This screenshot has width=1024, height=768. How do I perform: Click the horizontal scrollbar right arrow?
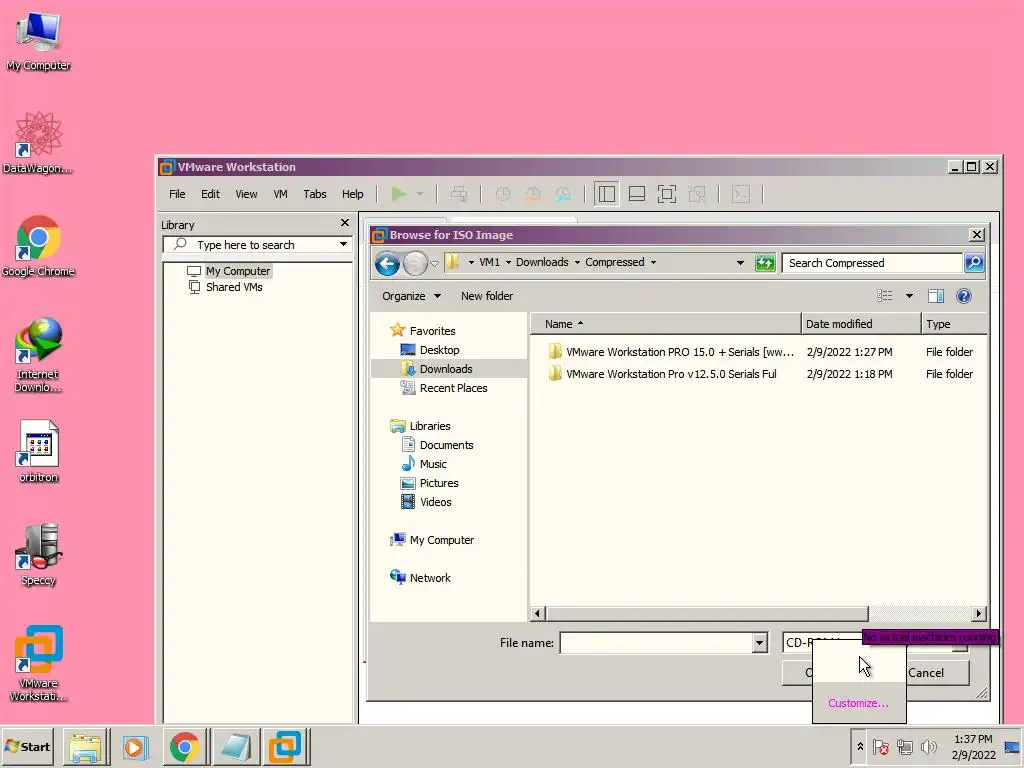click(x=978, y=613)
